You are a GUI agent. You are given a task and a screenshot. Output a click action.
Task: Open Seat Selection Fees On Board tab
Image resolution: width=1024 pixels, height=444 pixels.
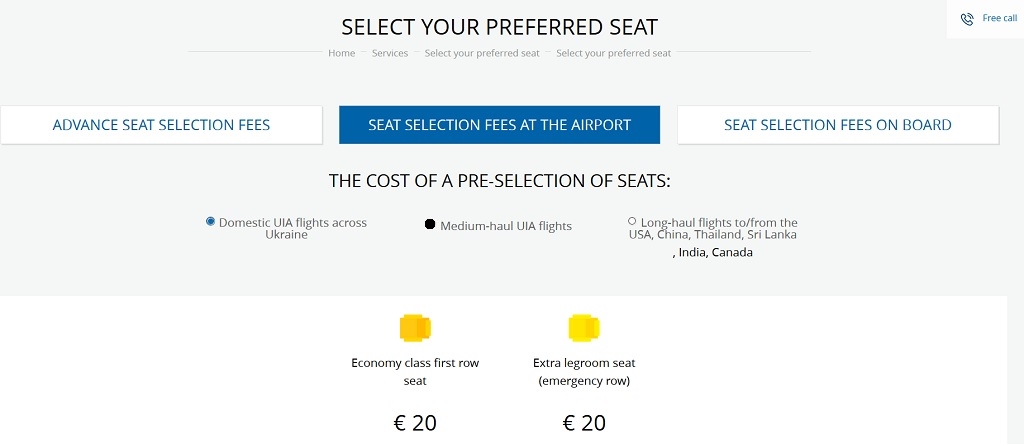pos(838,125)
